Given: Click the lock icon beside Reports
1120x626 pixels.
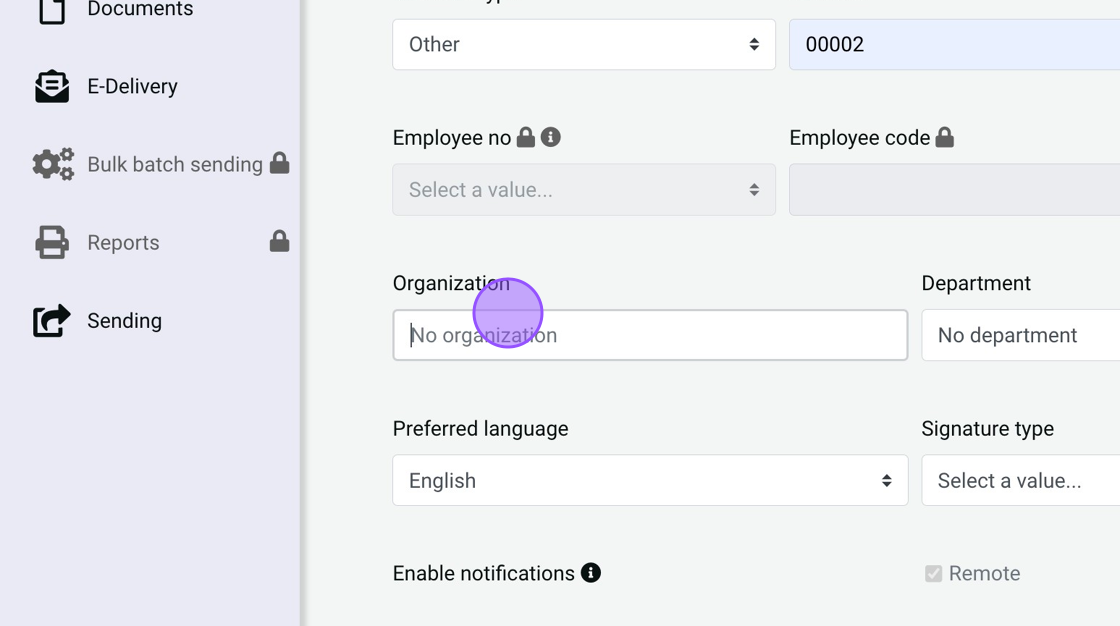Looking at the screenshot, I should [280, 241].
